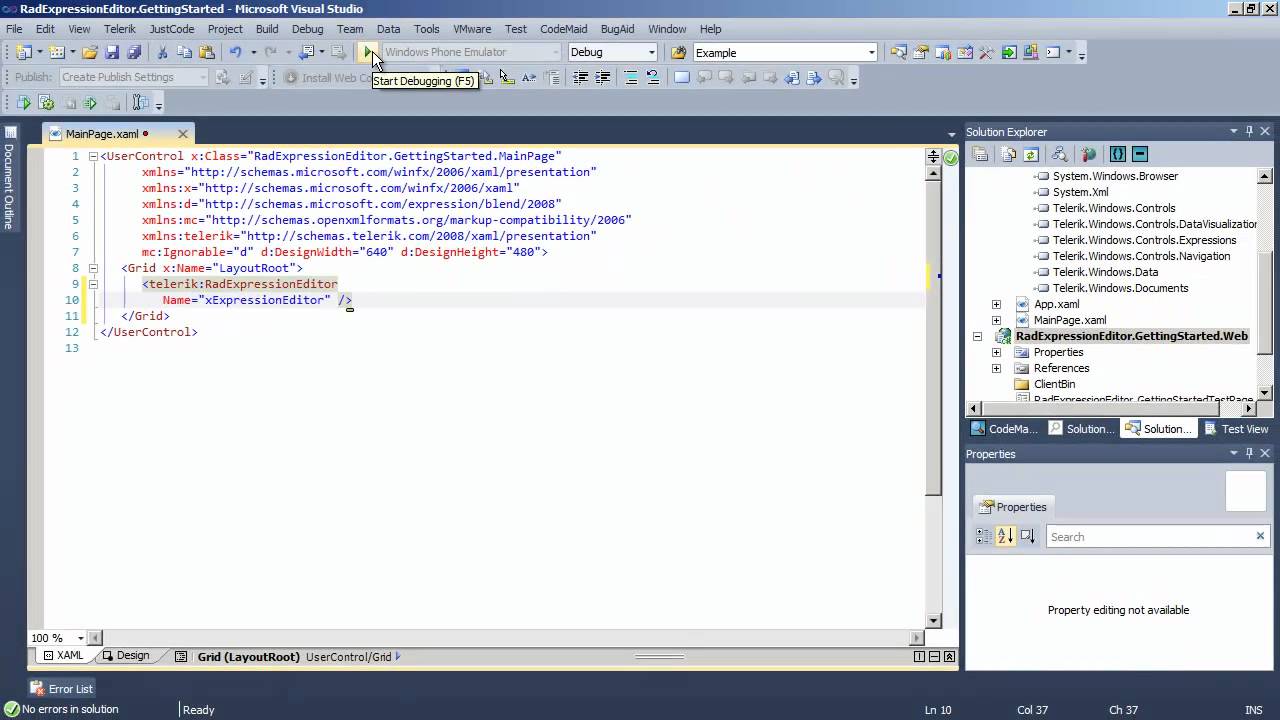Close the MainPage.xaml document tab
Viewport: 1280px width, 720px height.
tap(183, 134)
